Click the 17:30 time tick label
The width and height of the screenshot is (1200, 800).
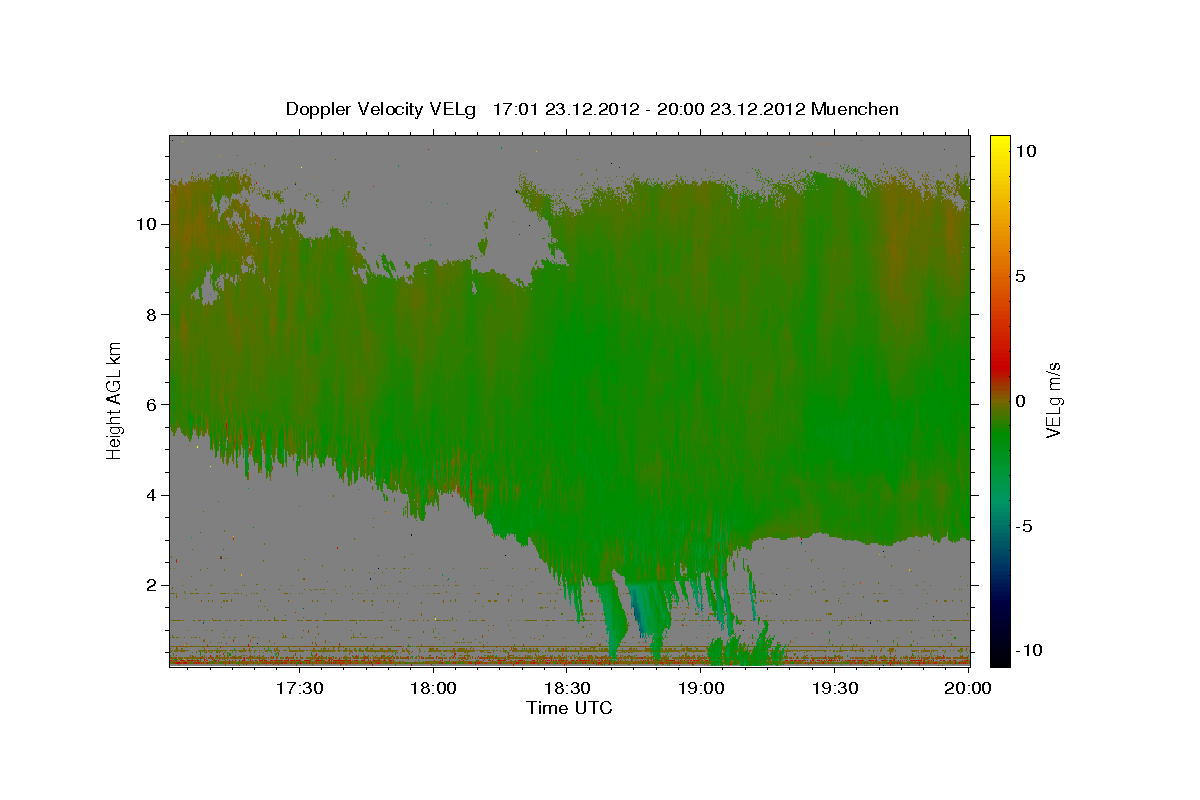(300, 688)
